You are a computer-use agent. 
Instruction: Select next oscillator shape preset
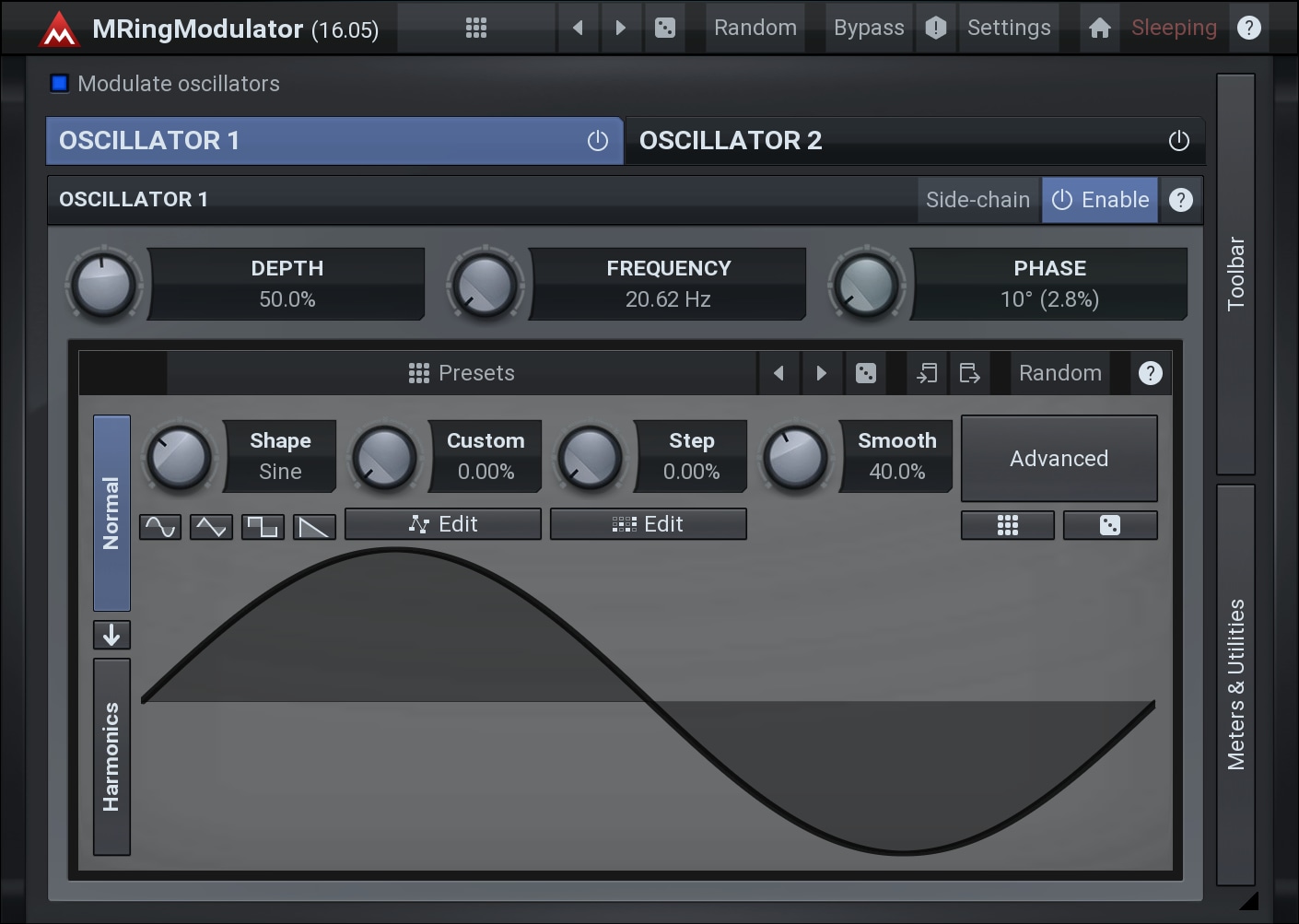click(x=821, y=373)
